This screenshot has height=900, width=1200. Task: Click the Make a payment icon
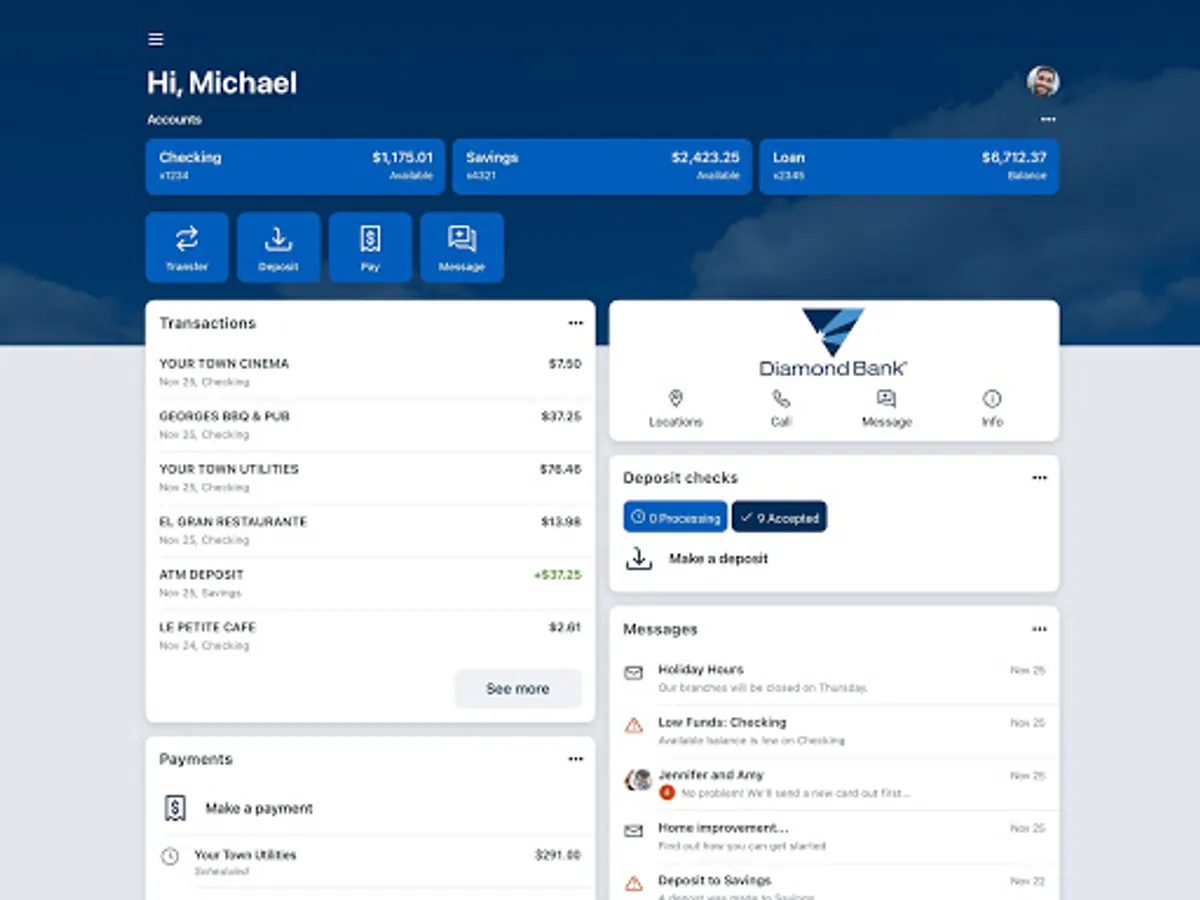175,808
